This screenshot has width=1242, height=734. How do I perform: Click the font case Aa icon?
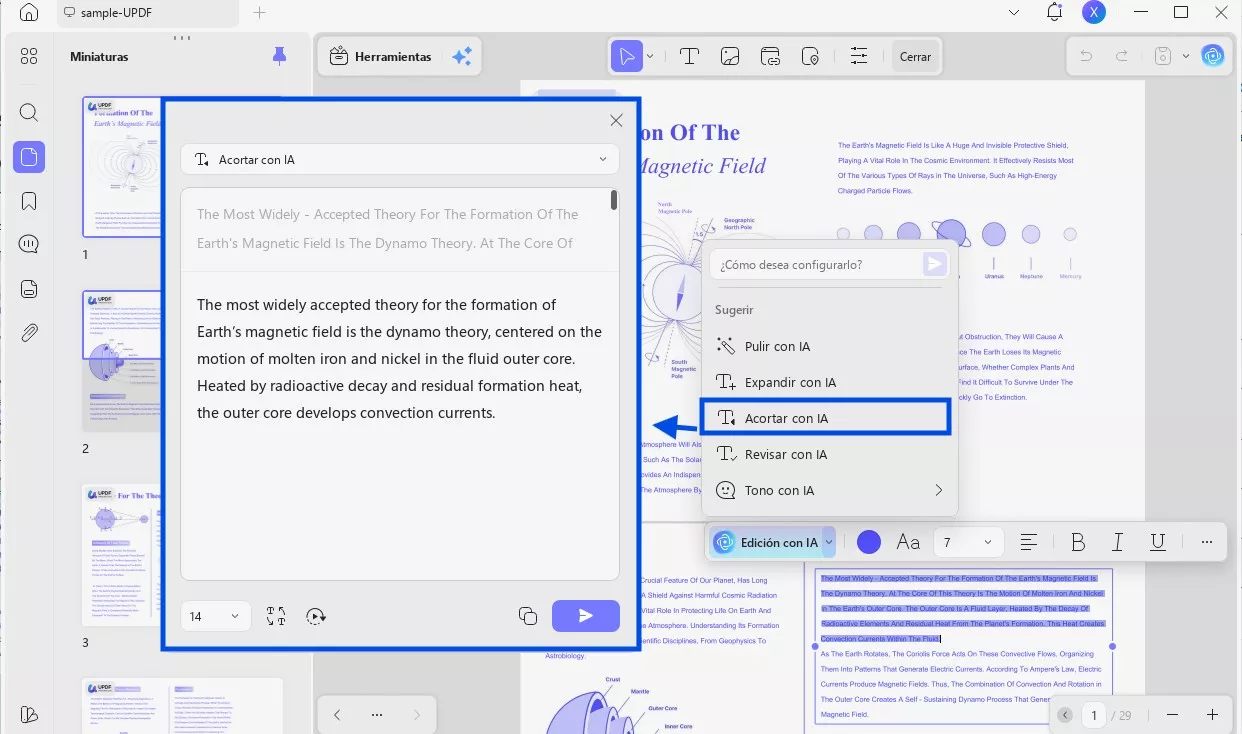[x=908, y=542]
